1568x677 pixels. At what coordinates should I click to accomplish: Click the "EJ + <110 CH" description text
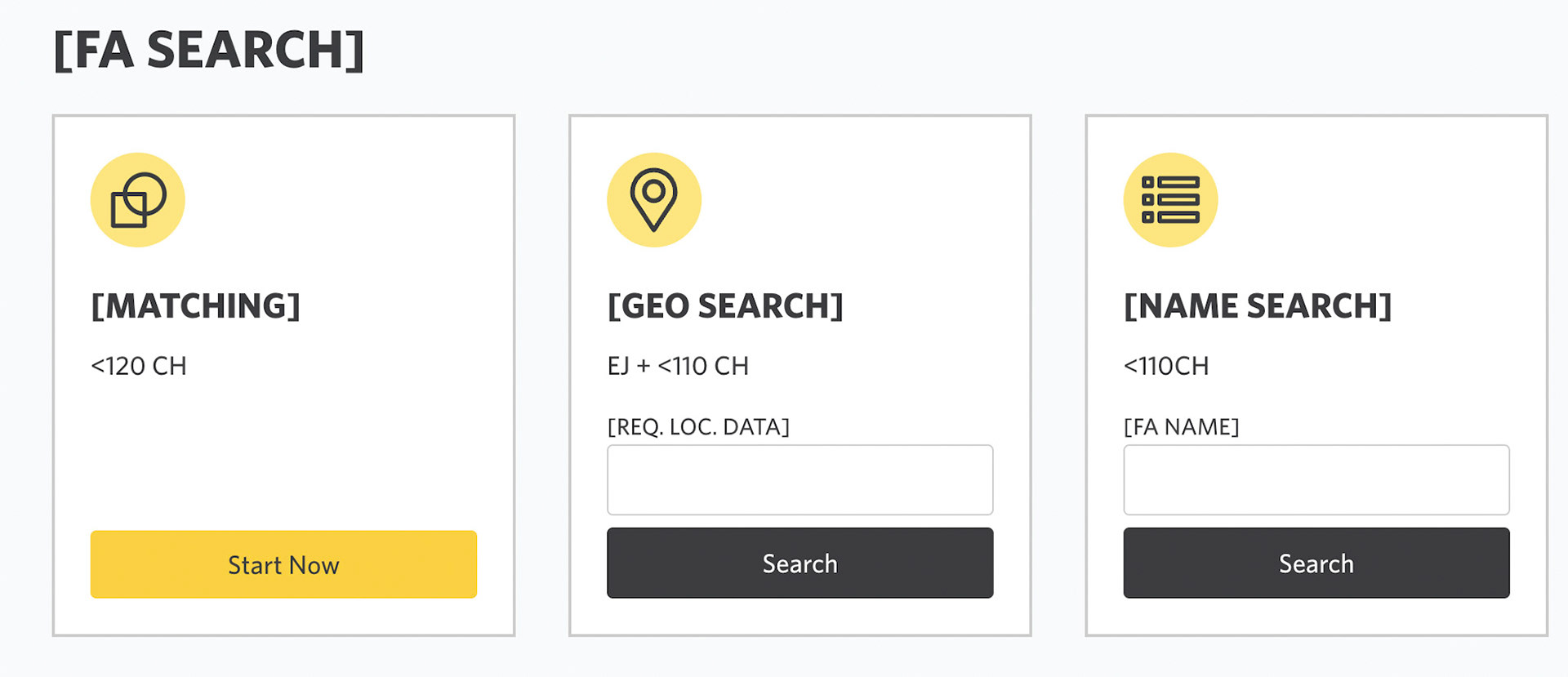coord(678,366)
